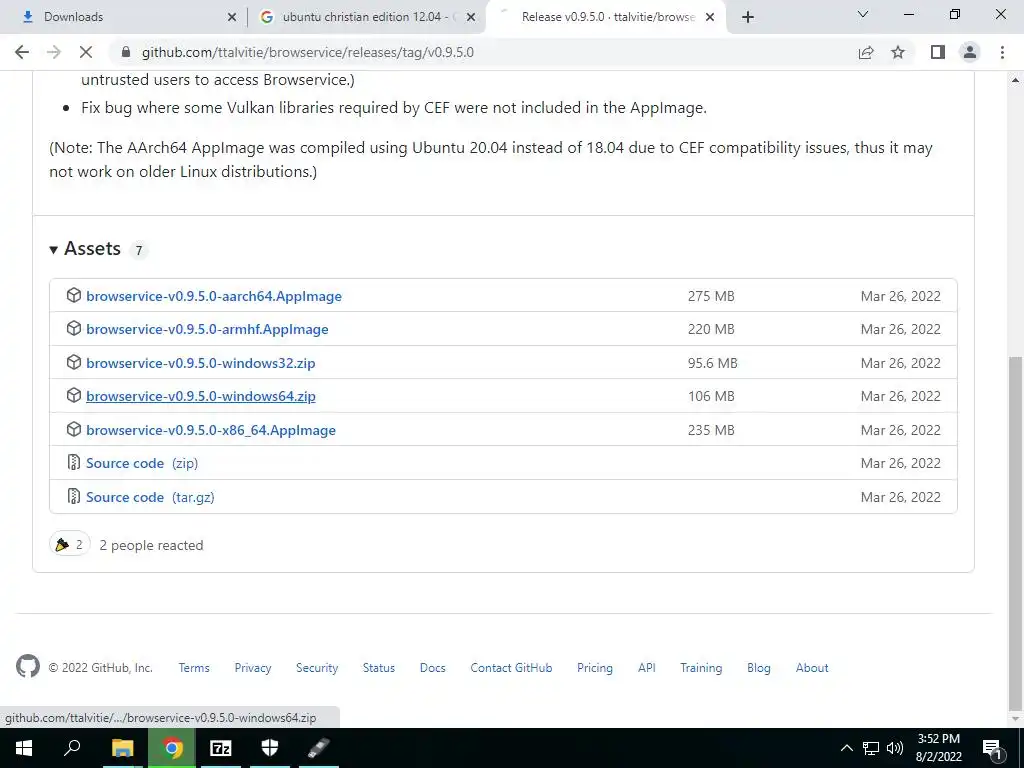Click the forward navigation arrow
This screenshot has height=768, width=1024.
click(54, 52)
